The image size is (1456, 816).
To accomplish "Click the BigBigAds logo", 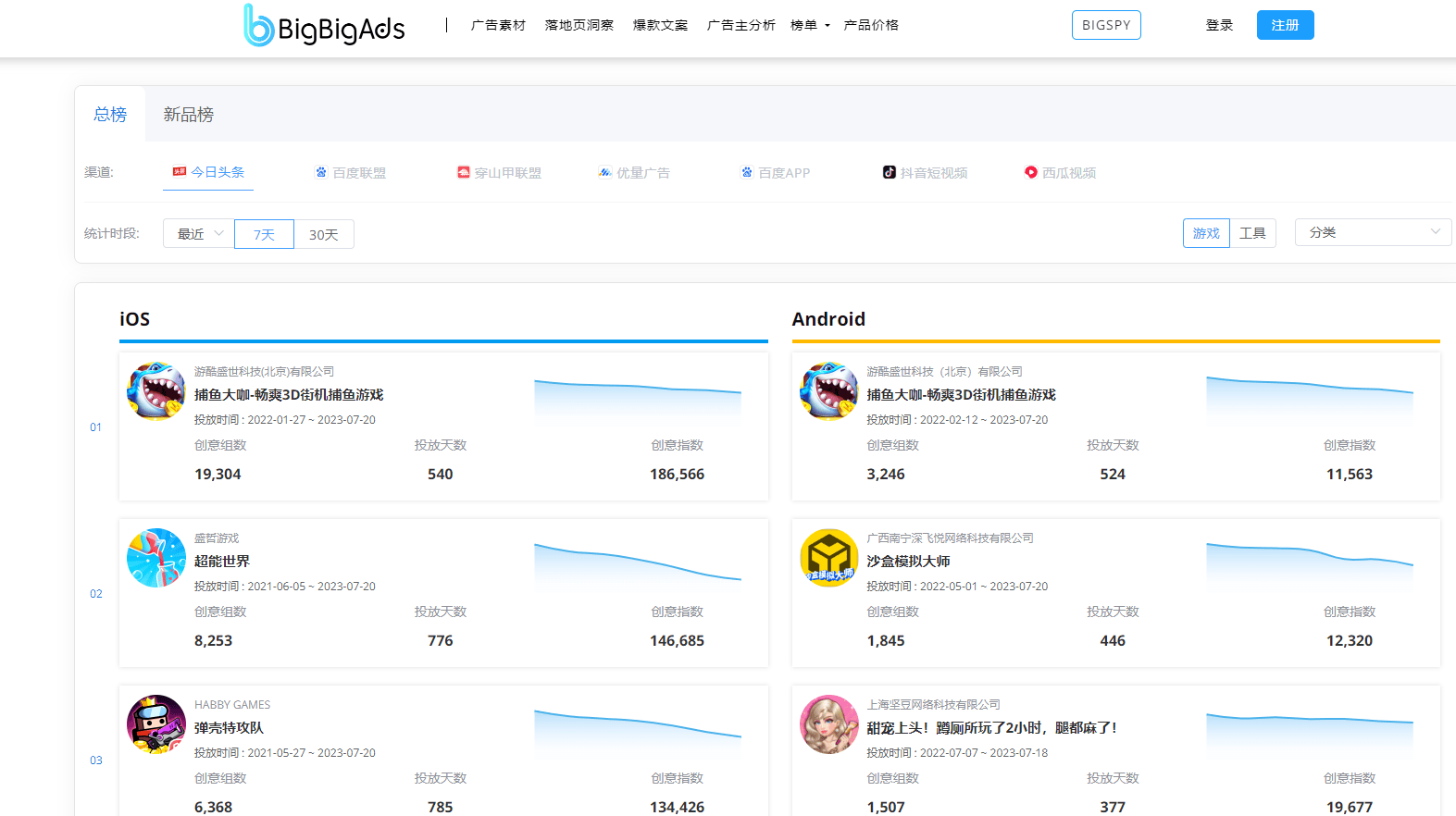I will coord(324,26).
